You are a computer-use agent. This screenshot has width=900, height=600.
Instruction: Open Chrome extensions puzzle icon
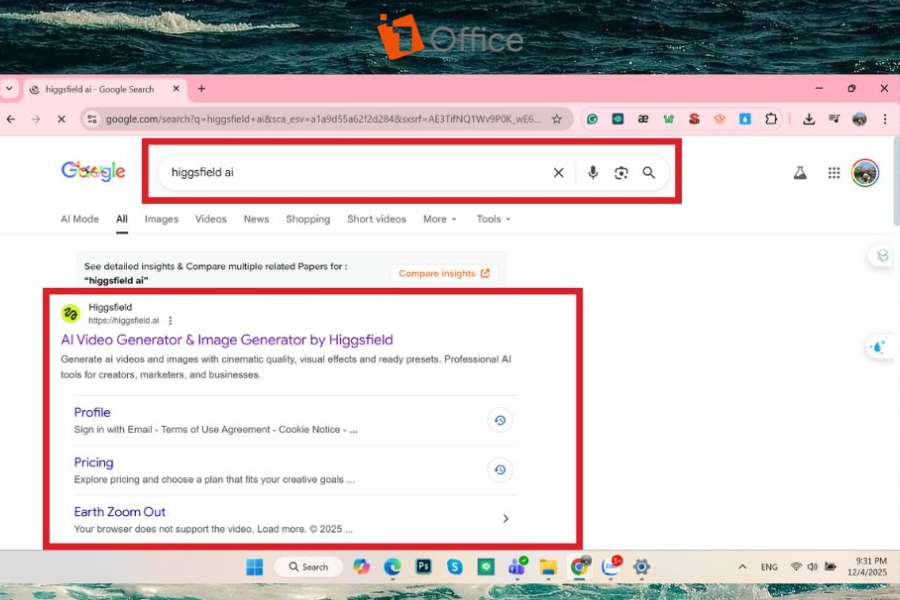[x=771, y=119]
